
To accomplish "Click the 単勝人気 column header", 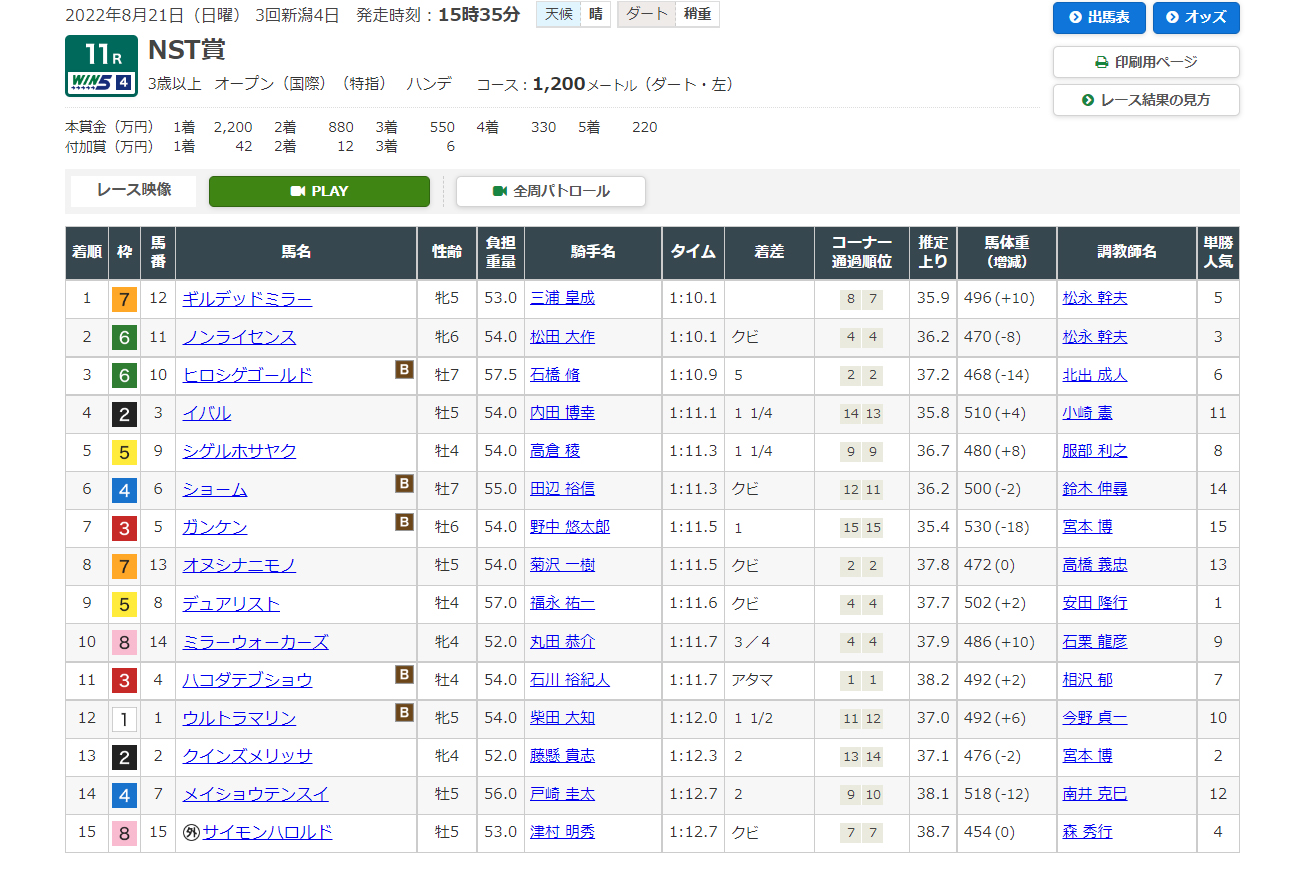I will [1217, 253].
